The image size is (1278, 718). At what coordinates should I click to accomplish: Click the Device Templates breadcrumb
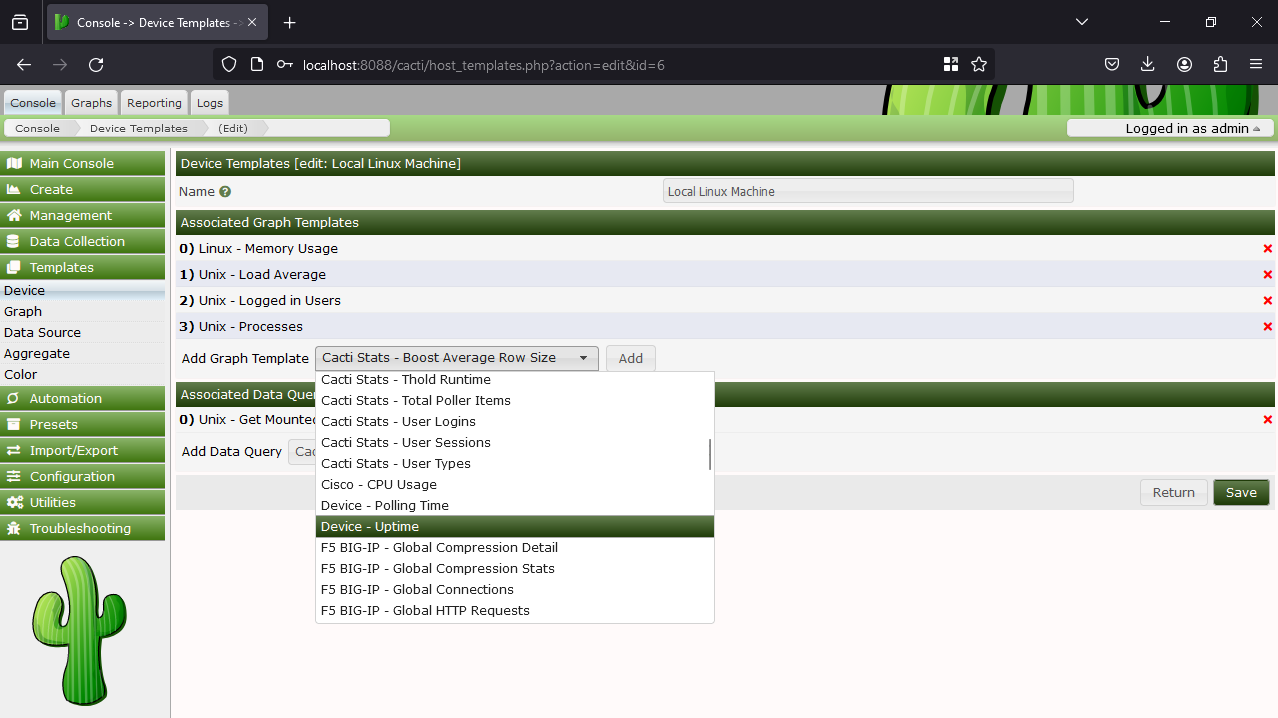coord(139,128)
